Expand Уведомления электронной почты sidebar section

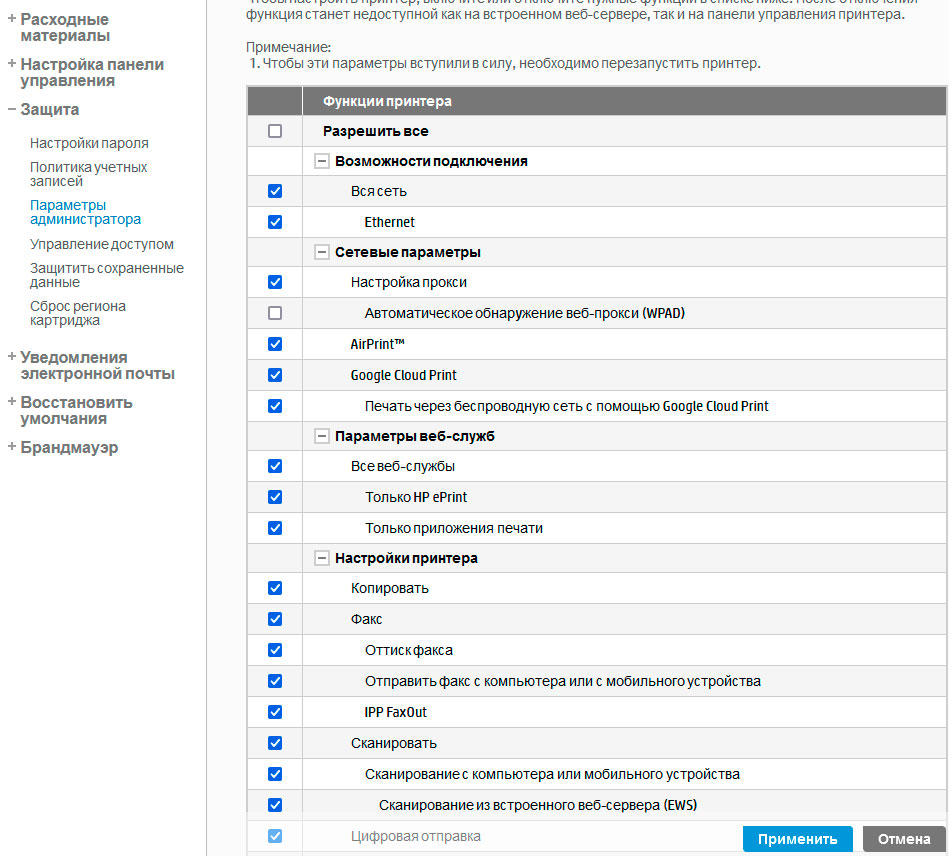(12, 358)
